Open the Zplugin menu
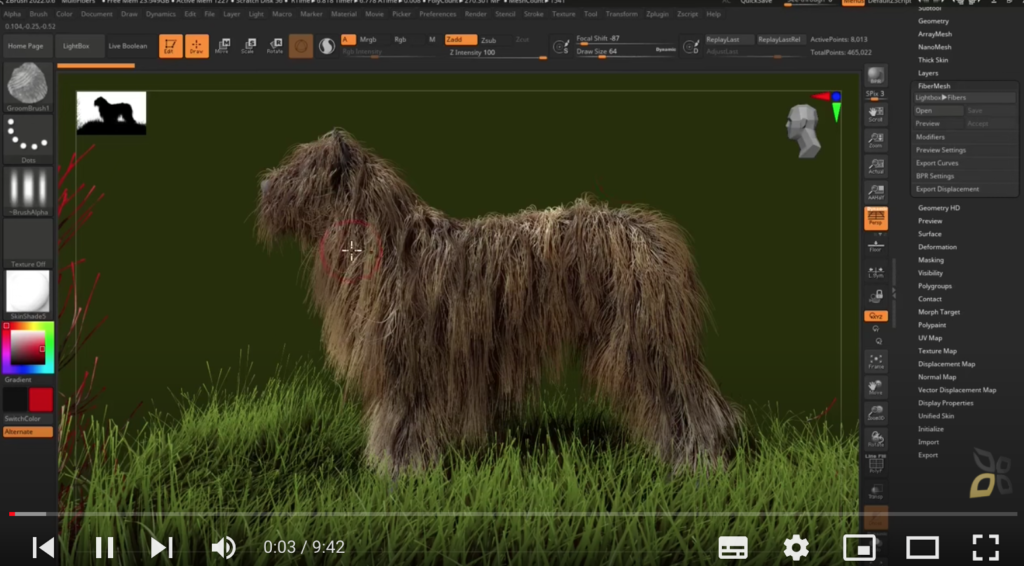Image resolution: width=1024 pixels, height=566 pixels. (x=657, y=14)
